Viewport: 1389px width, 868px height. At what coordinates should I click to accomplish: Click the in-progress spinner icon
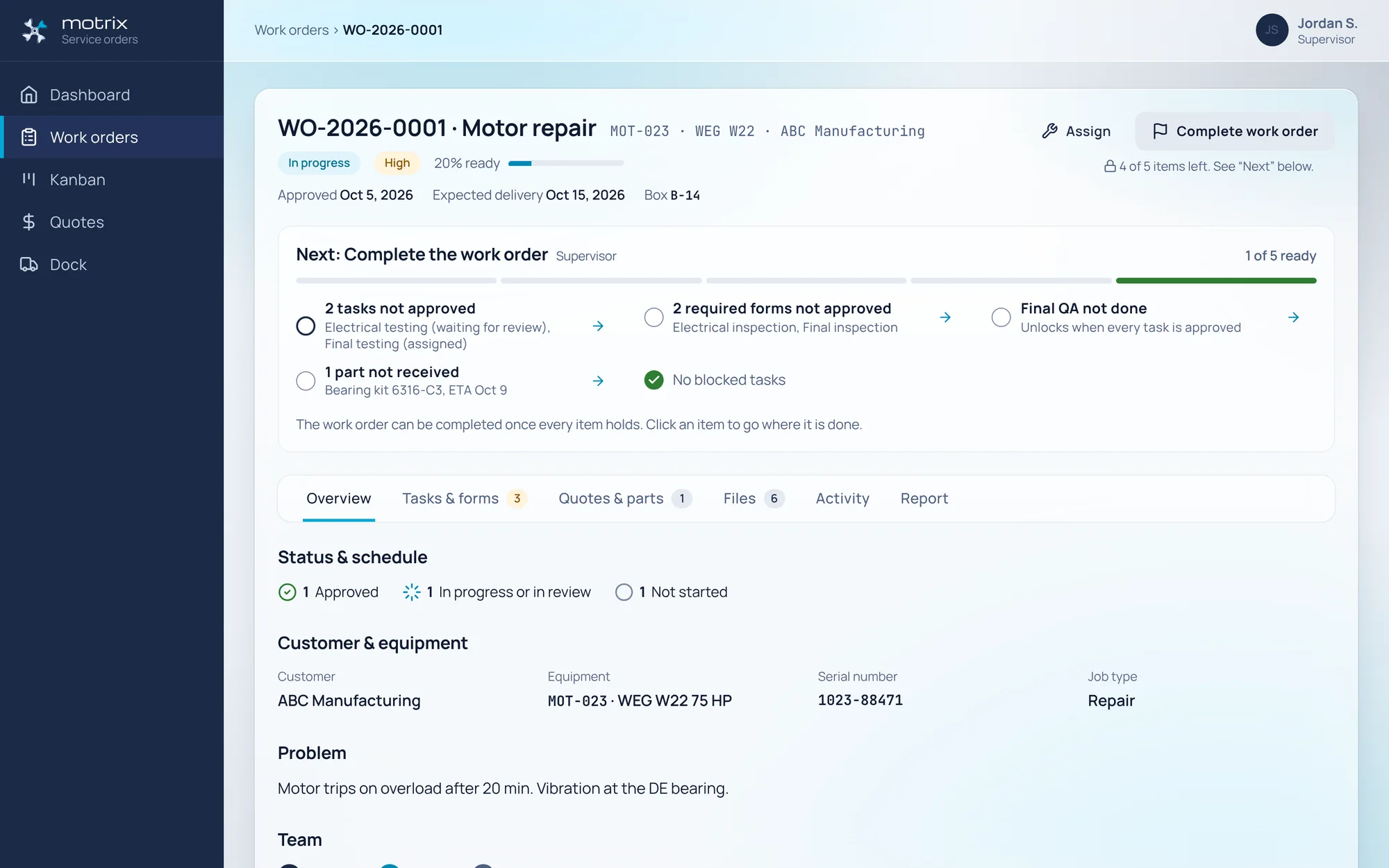coord(411,592)
